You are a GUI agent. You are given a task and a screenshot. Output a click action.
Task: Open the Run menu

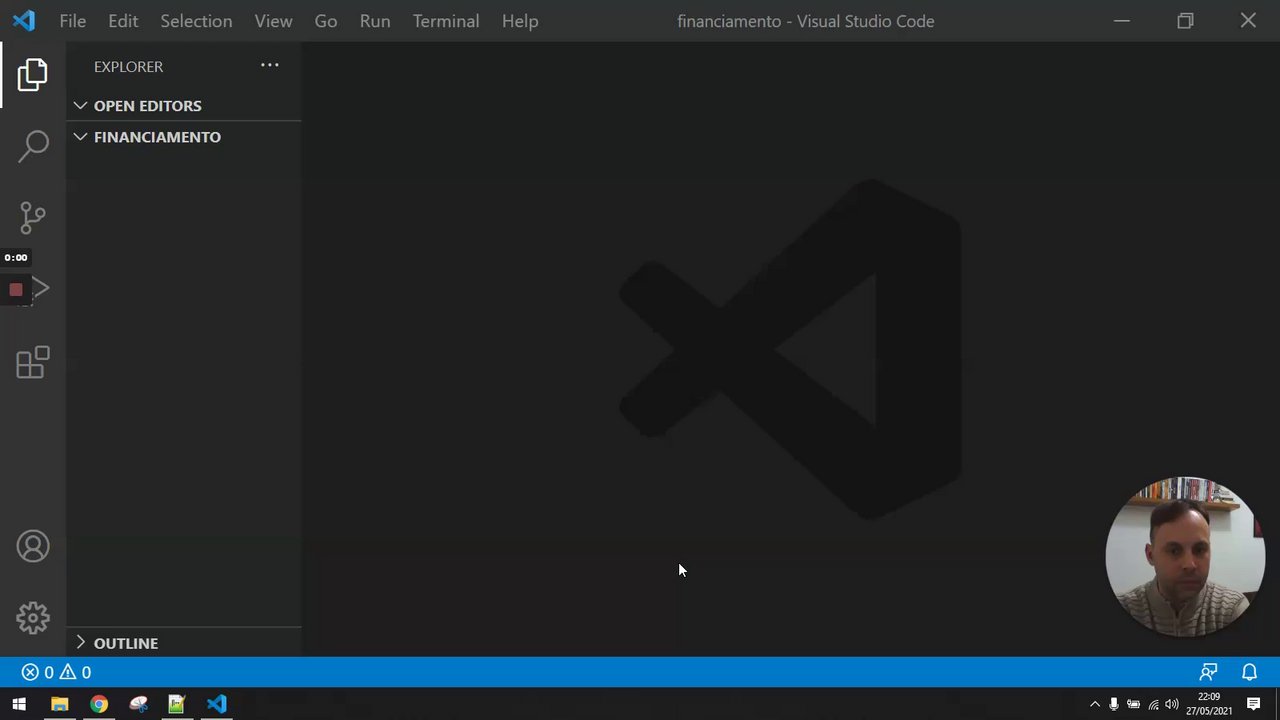(375, 21)
